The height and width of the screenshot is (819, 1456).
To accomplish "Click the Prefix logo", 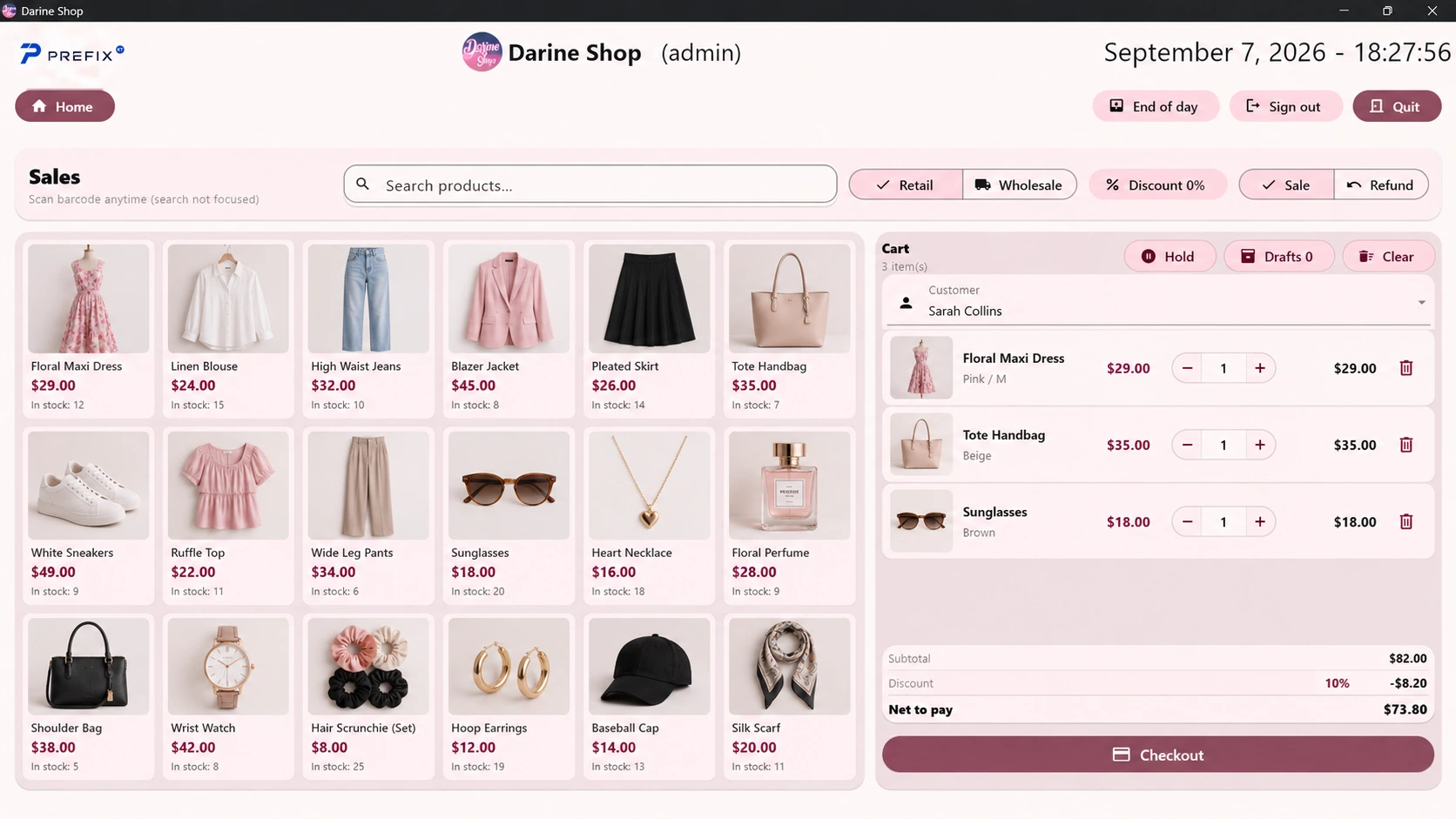I will 72,54.
